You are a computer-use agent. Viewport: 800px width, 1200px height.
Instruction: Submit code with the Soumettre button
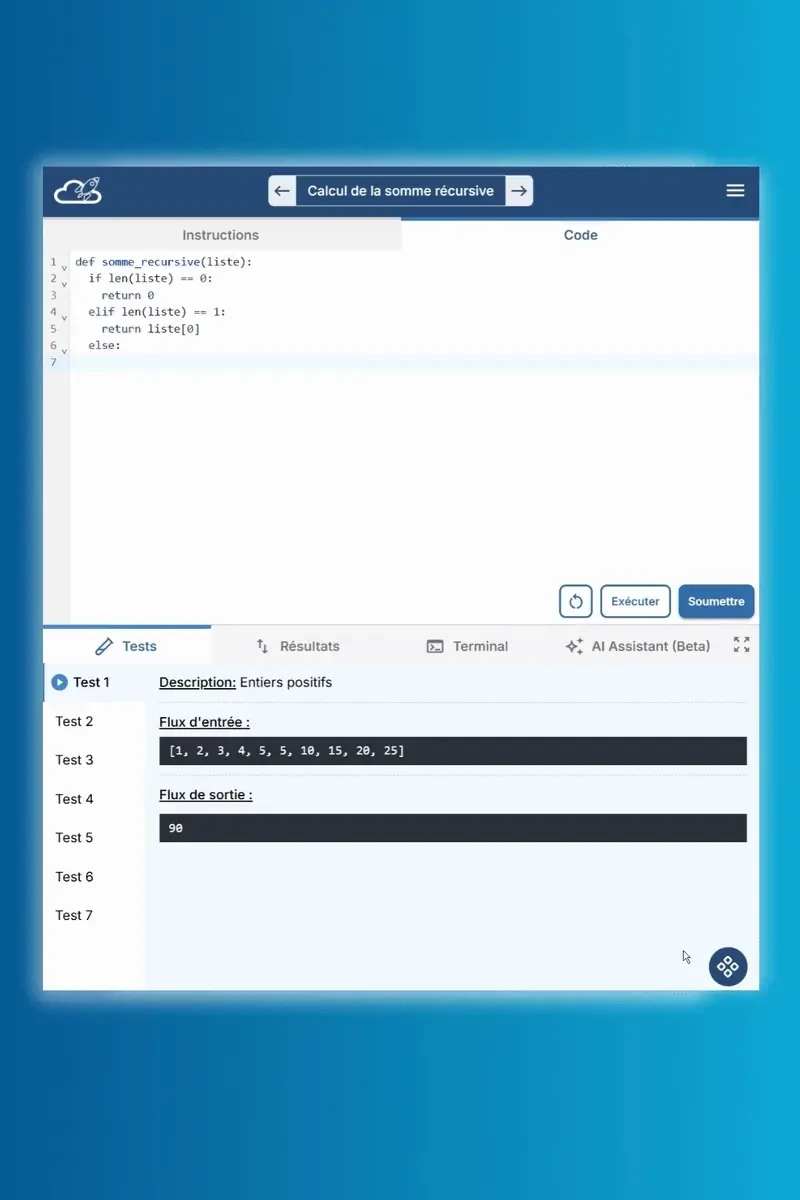(x=716, y=602)
